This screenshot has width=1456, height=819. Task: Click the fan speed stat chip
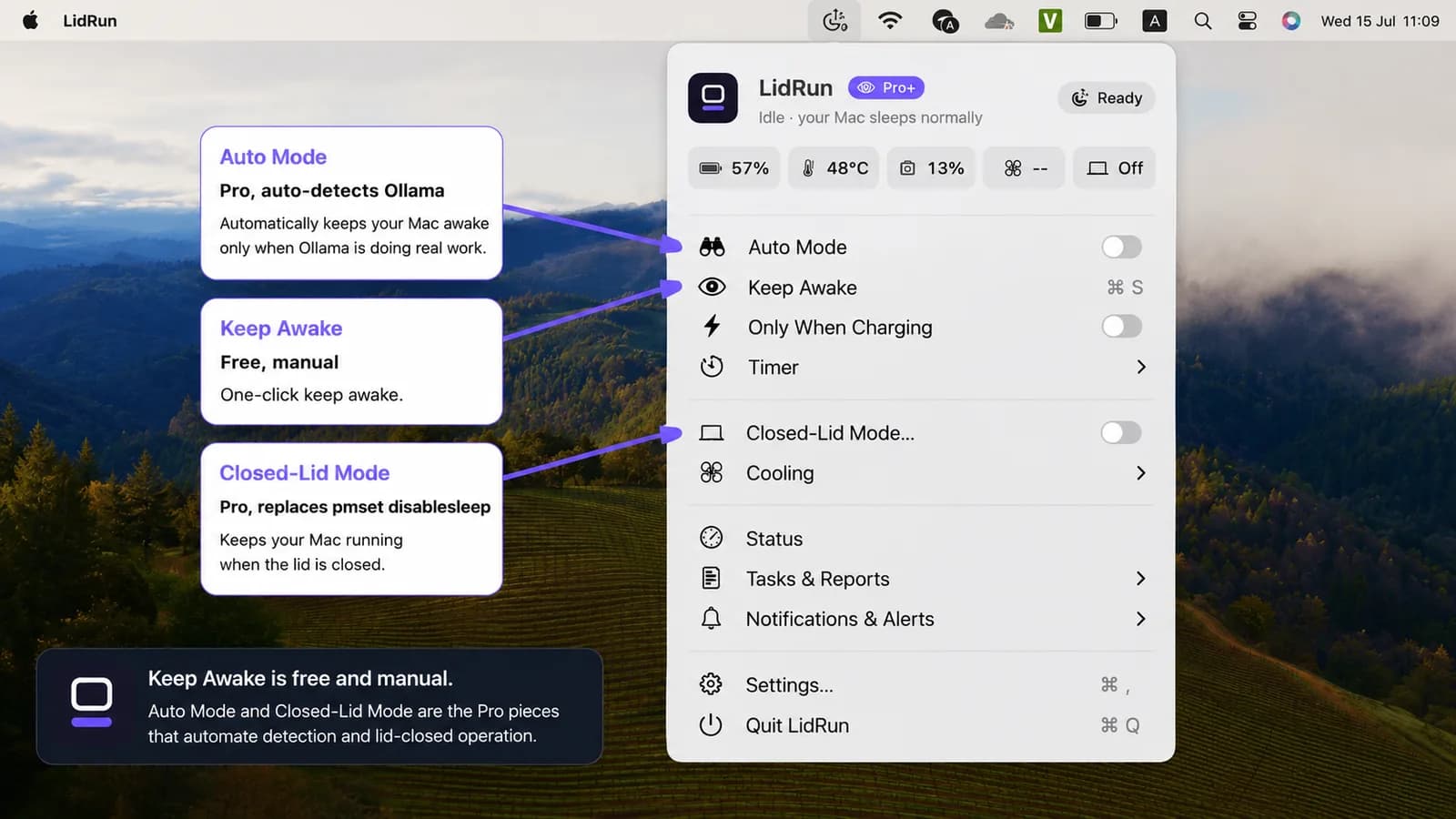[1024, 168]
